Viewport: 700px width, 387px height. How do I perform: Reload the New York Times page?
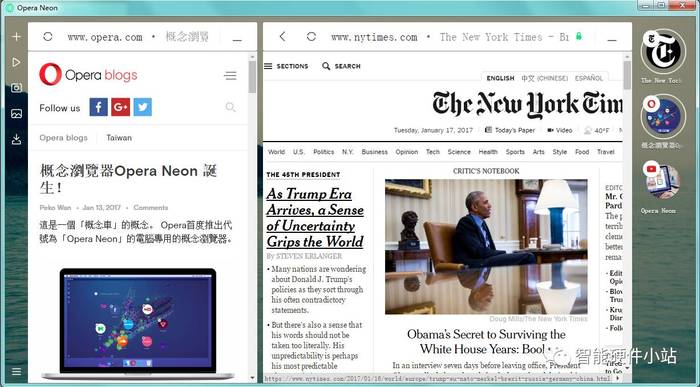pos(312,37)
